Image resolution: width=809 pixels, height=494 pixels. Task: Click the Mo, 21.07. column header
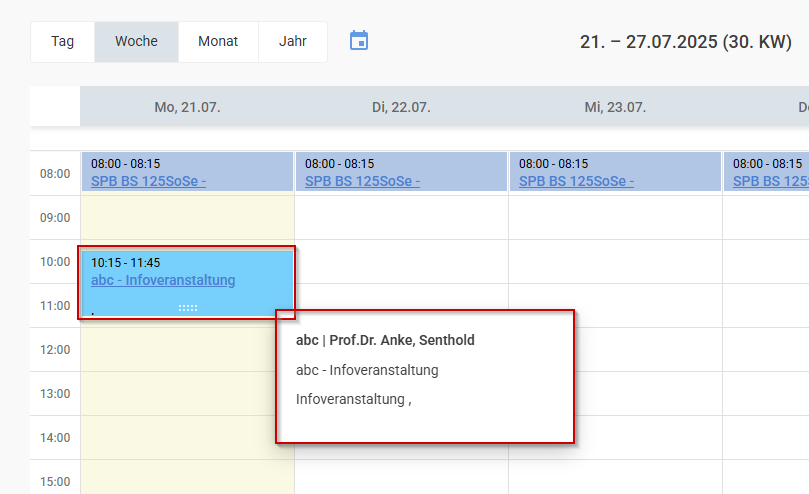[187, 107]
